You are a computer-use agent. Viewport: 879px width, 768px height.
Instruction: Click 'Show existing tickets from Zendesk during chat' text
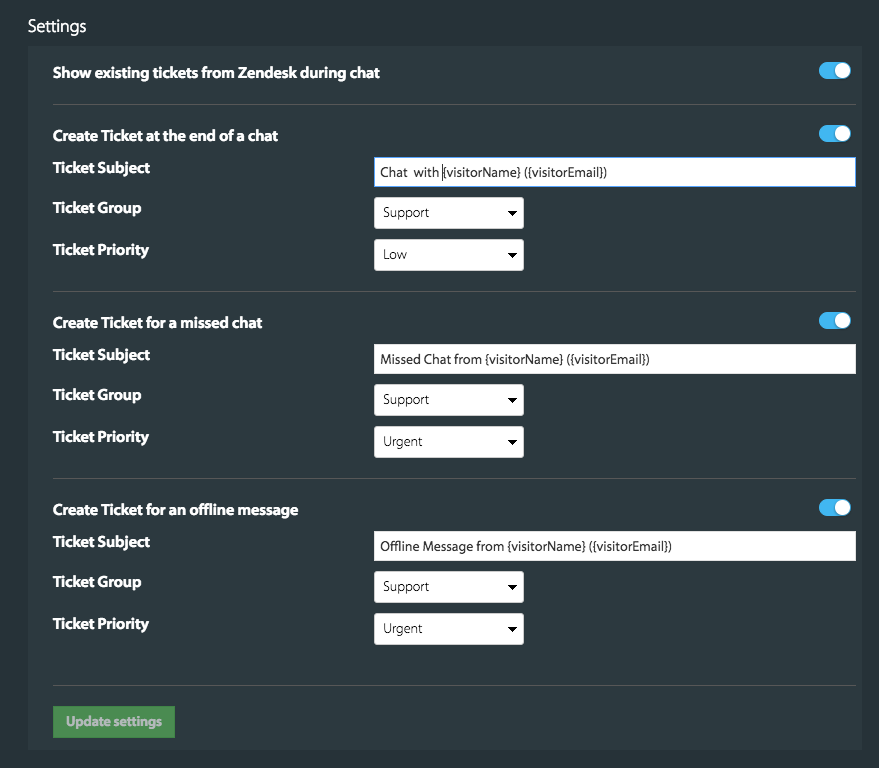(216, 72)
